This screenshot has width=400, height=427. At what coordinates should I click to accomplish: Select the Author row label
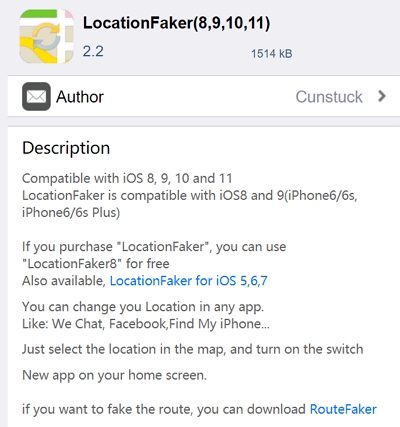click(x=80, y=97)
